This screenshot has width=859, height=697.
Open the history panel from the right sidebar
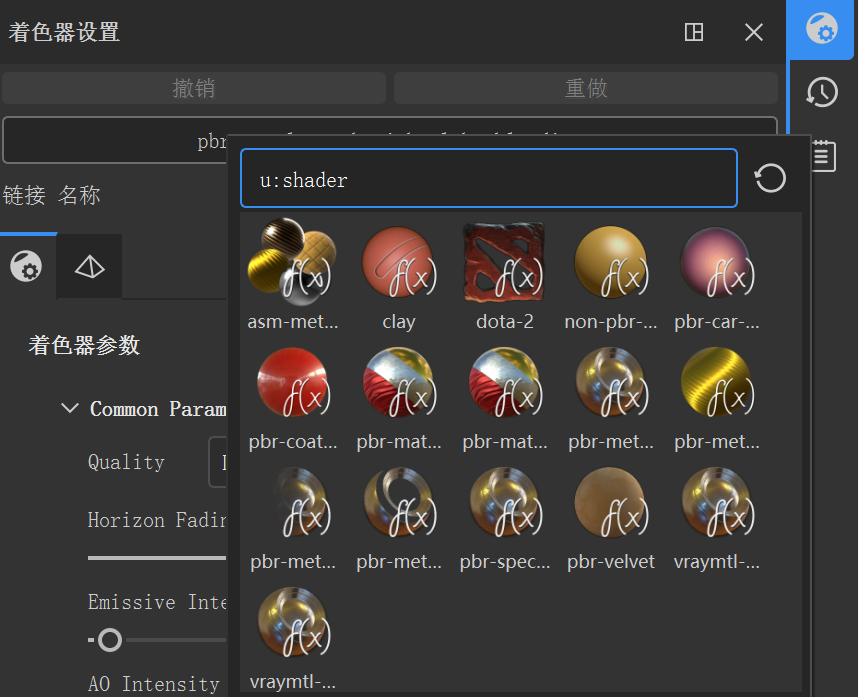(x=821, y=92)
